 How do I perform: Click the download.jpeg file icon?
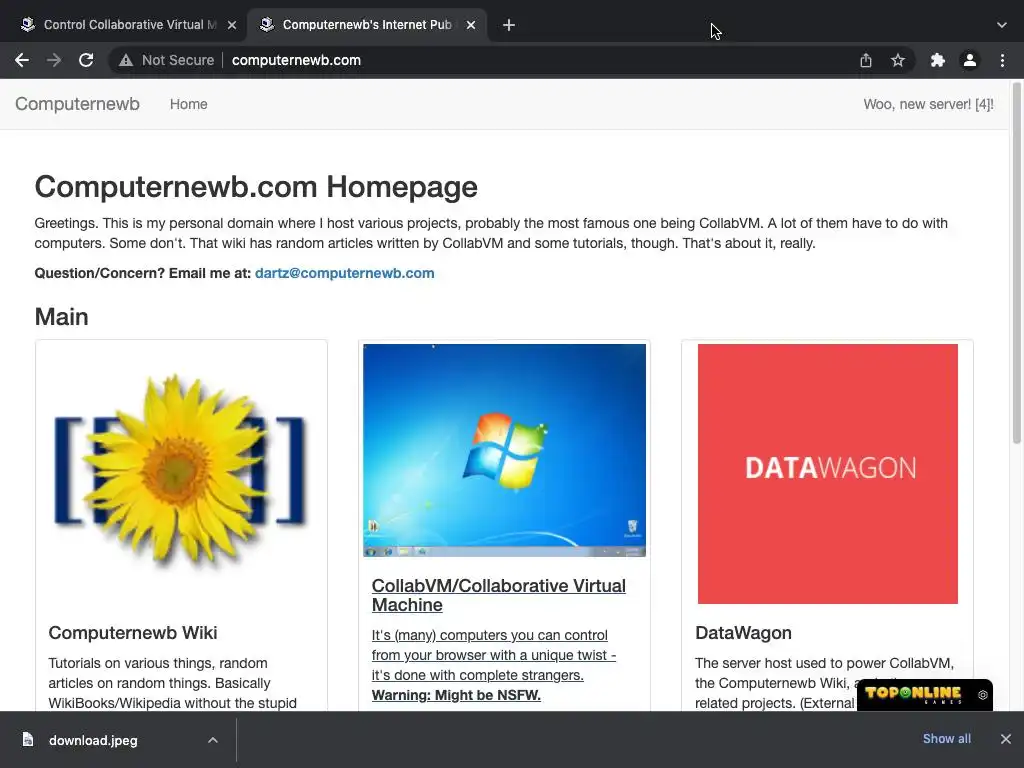[27, 739]
